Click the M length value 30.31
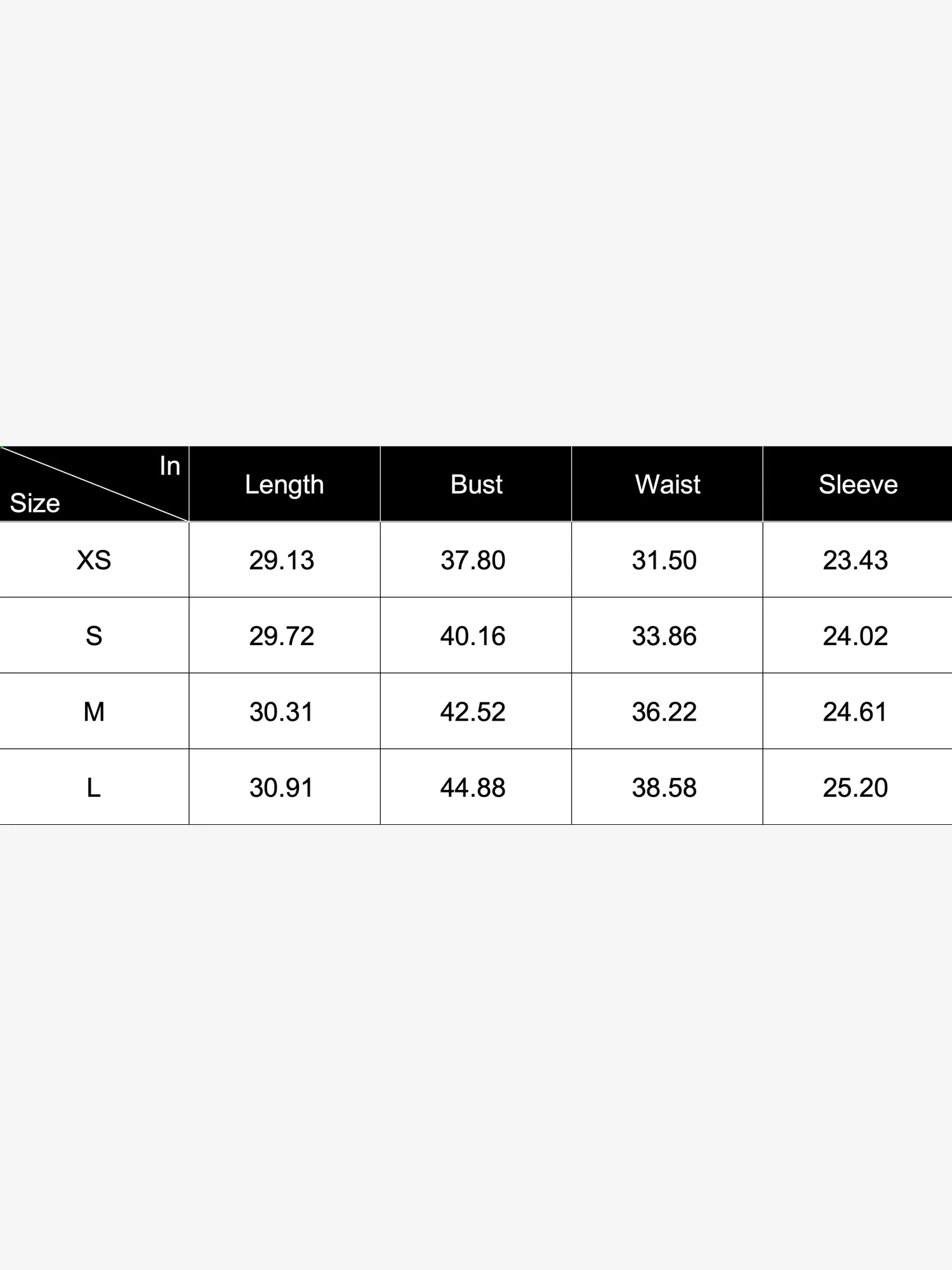 coord(281,712)
